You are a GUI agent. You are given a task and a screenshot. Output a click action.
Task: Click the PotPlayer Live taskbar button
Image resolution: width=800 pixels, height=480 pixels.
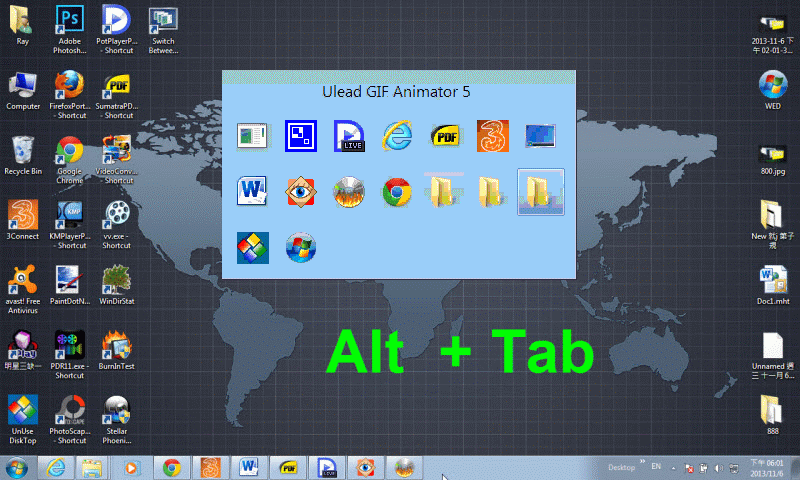(327, 468)
